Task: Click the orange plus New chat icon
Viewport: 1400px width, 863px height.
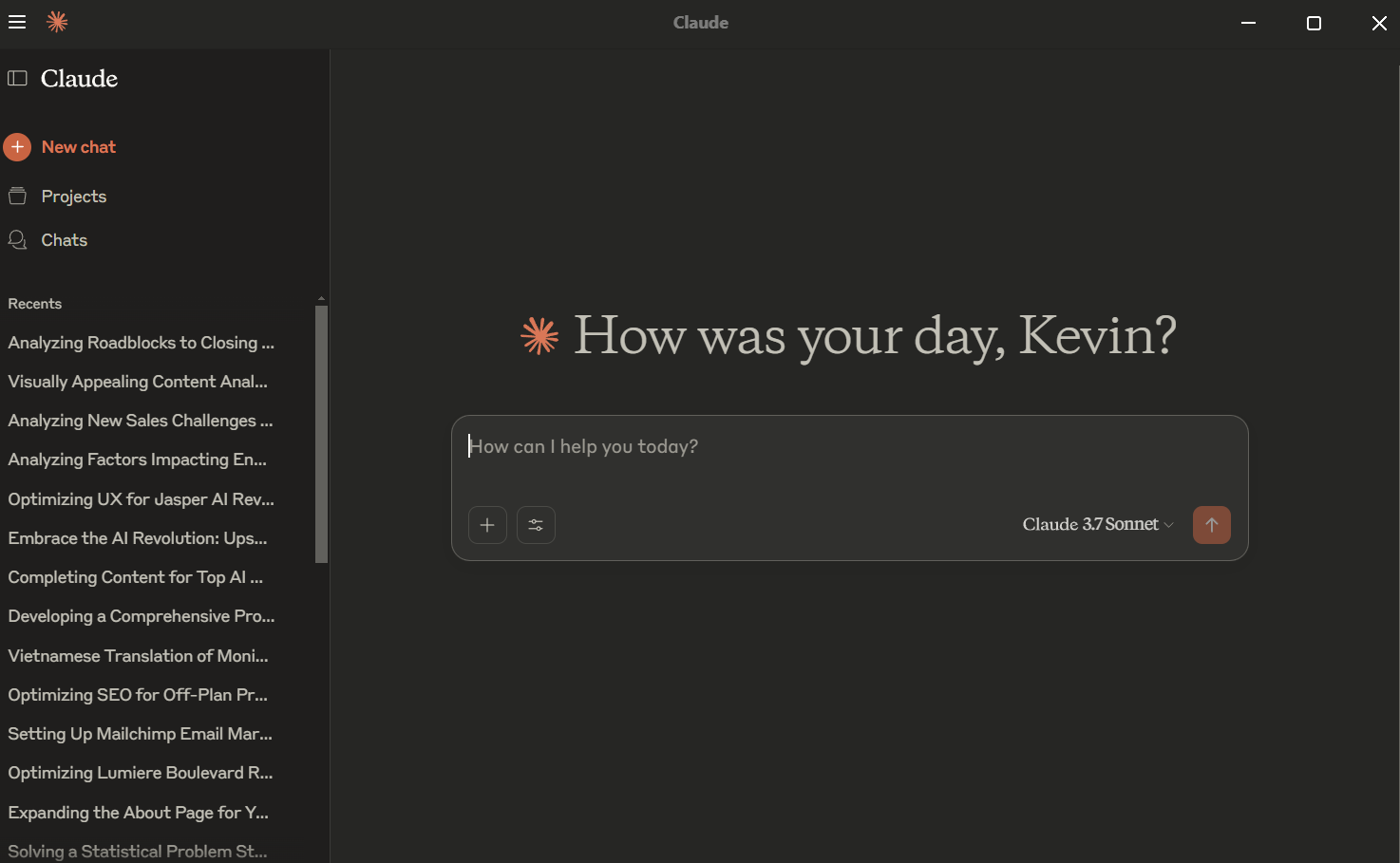Action: pos(17,147)
